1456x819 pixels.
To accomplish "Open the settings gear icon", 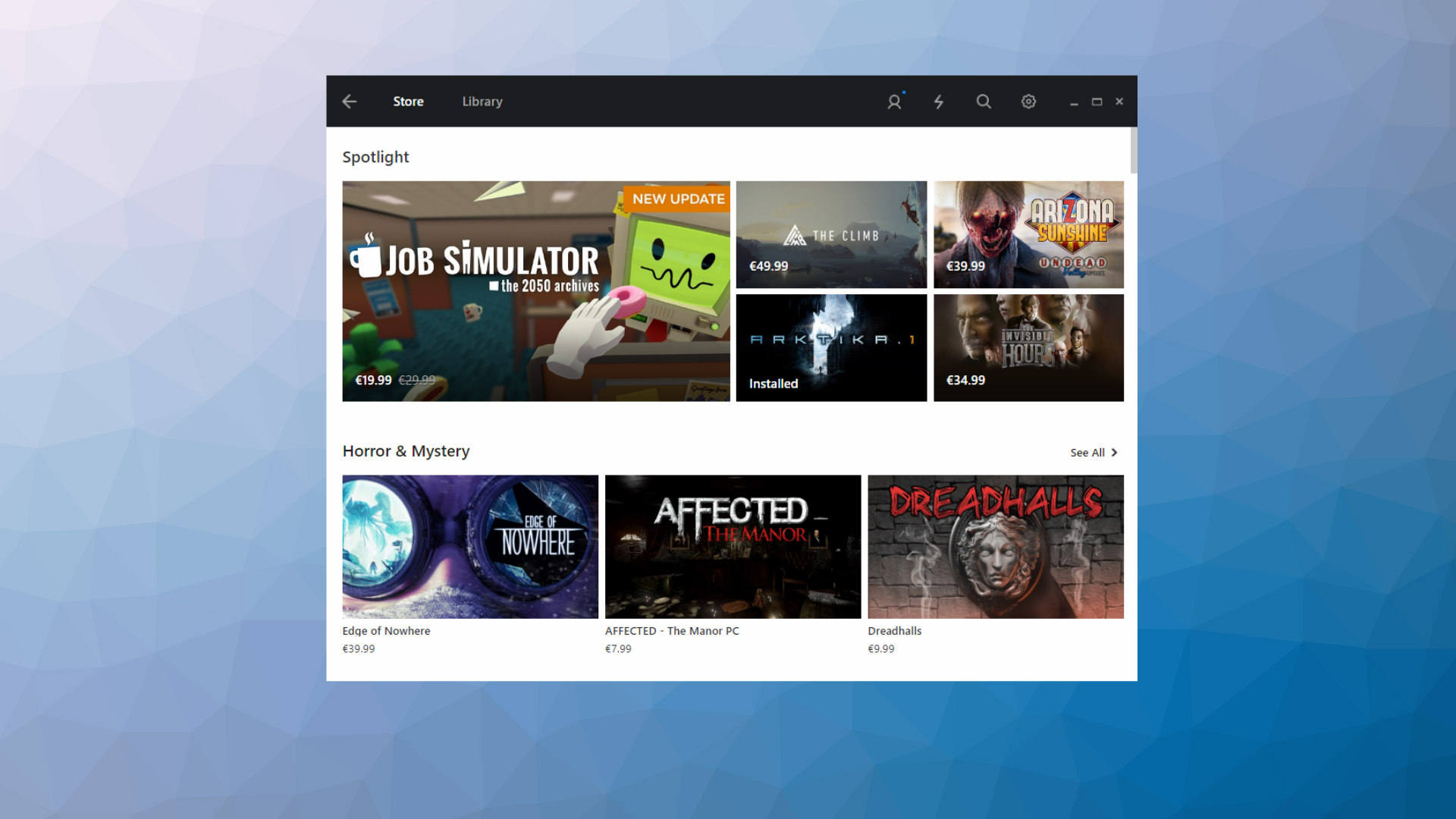I will [1028, 101].
